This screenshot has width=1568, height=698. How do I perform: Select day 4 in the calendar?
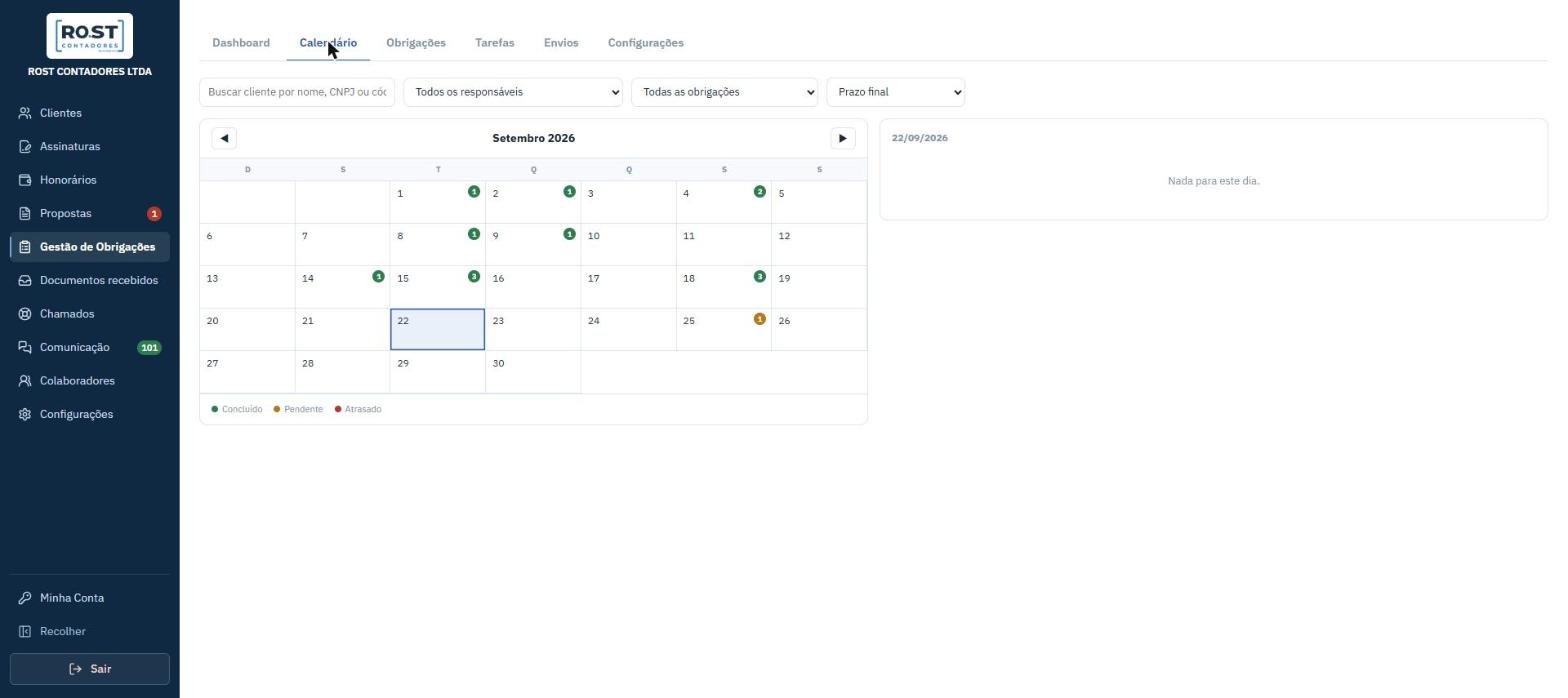724,202
